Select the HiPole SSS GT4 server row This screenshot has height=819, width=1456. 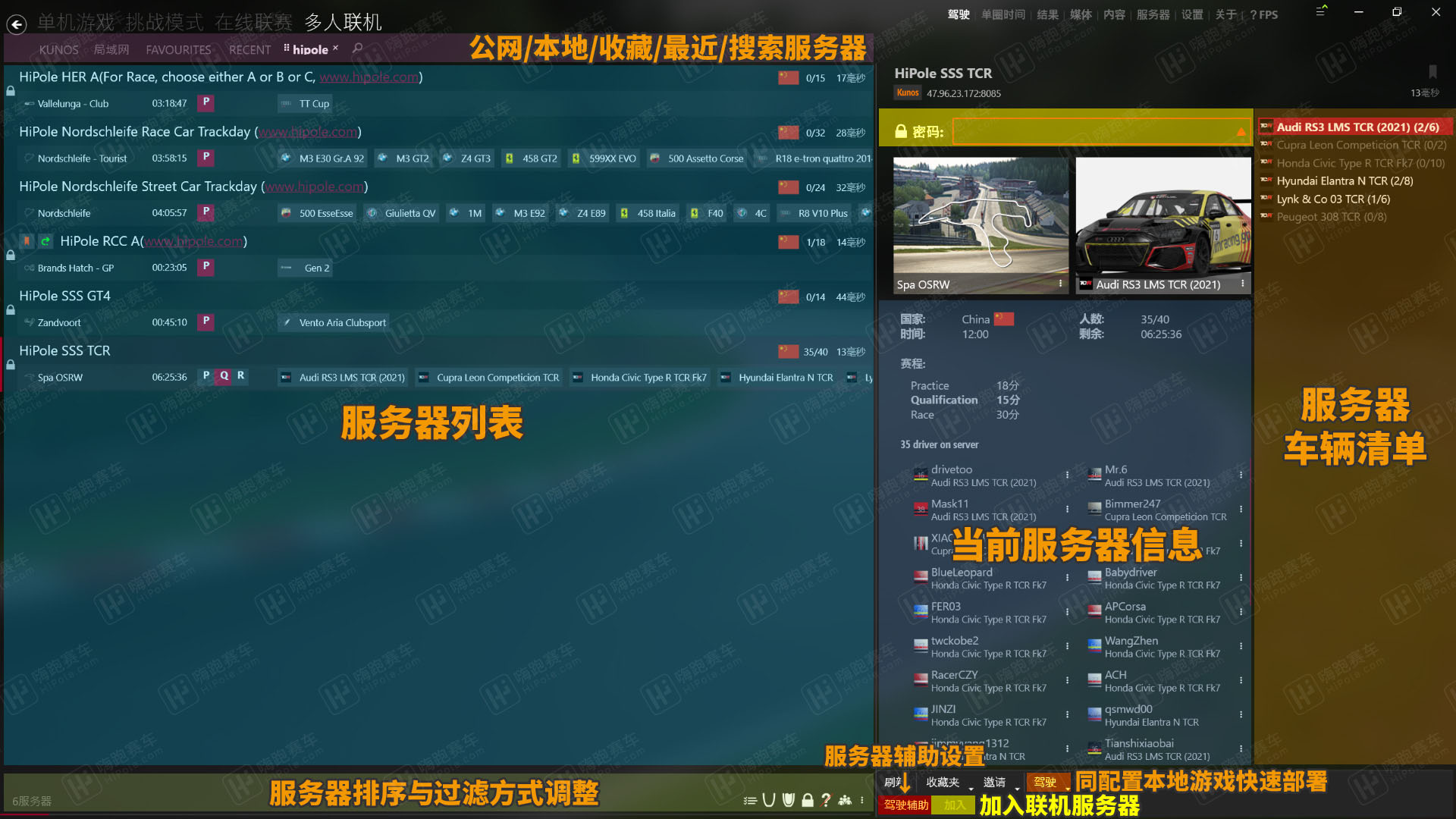[x=438, y=309]
